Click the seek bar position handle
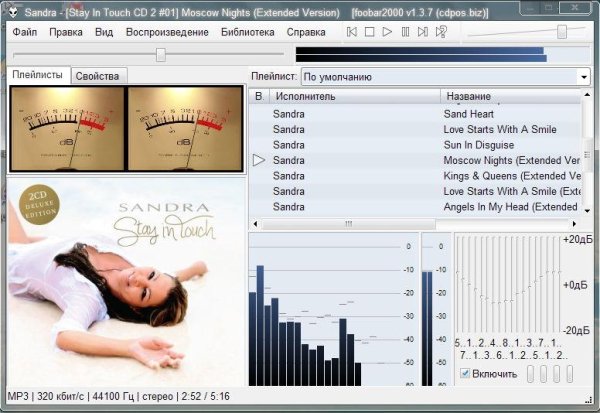 tap(161, 55)
